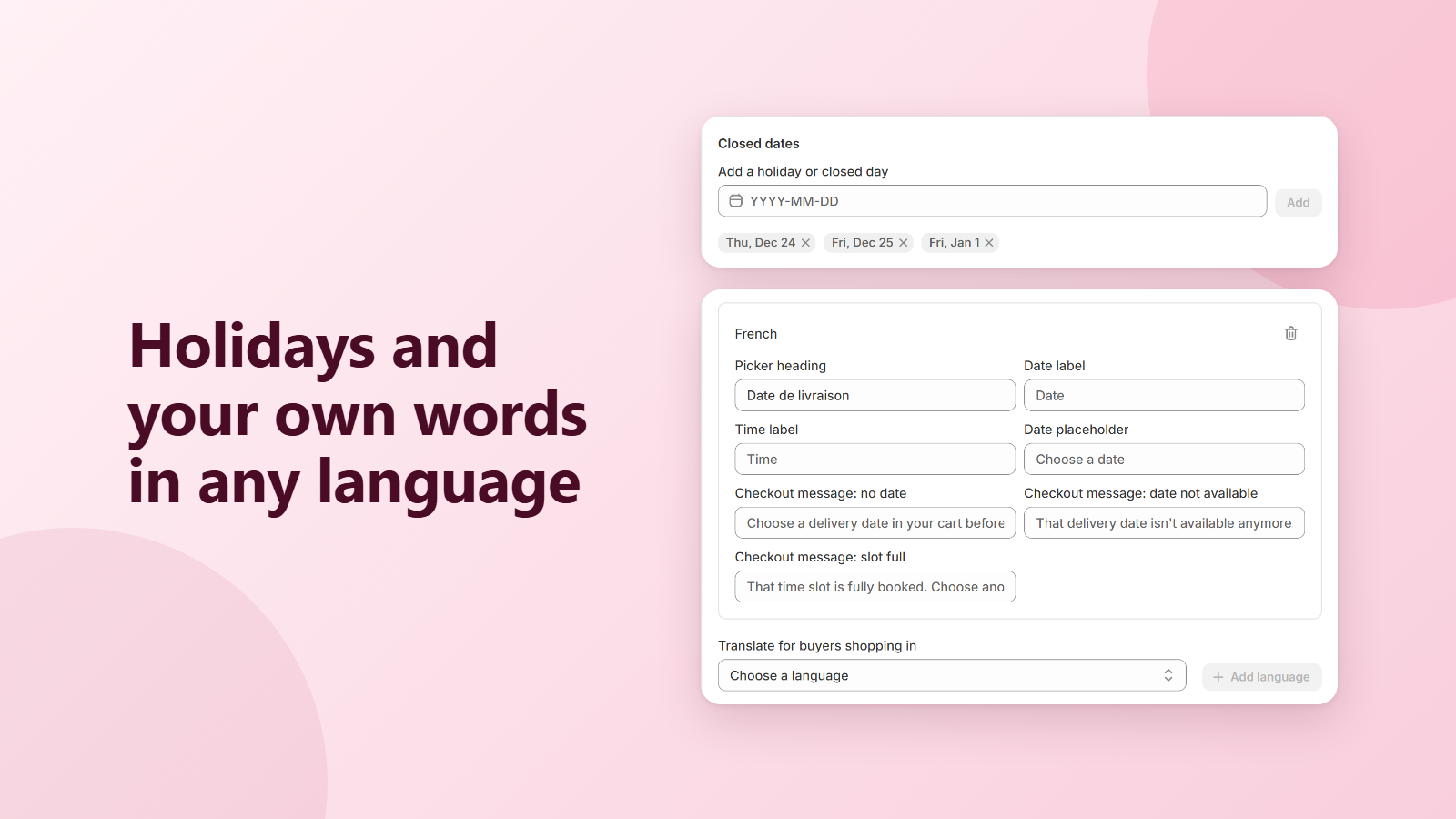Open the Choose a language dropdown
This screenshot has height=819, width=1456.
coord(952,675)
